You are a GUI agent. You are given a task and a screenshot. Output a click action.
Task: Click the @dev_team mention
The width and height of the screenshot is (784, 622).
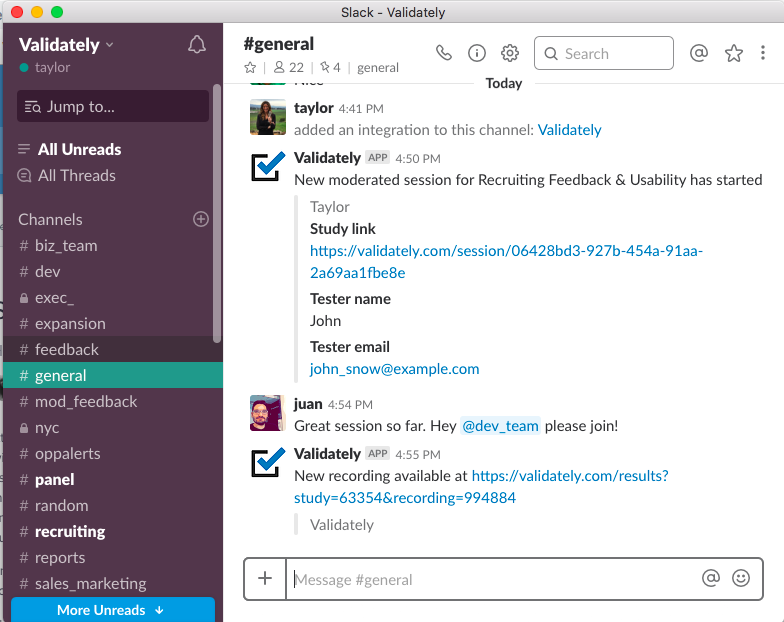coord(500,426)
